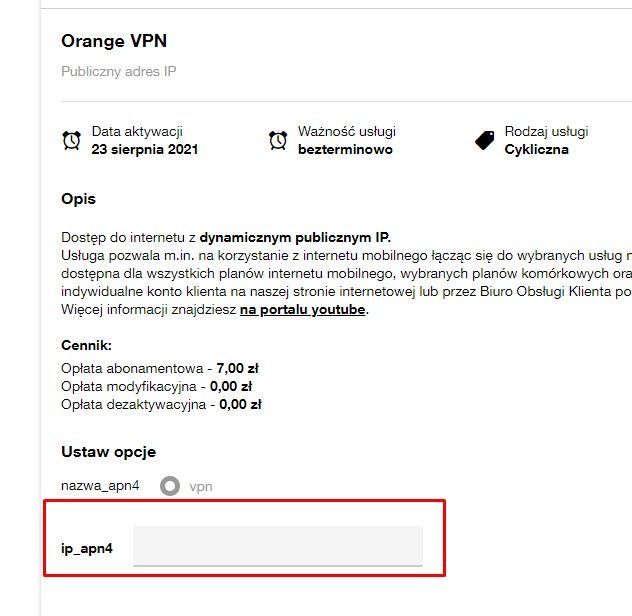The height and width of the screenshot is (616, 632).
Task: Click the "Ustaw opcje" section heading
Action: pyautogui.click(x=108, y=452)
